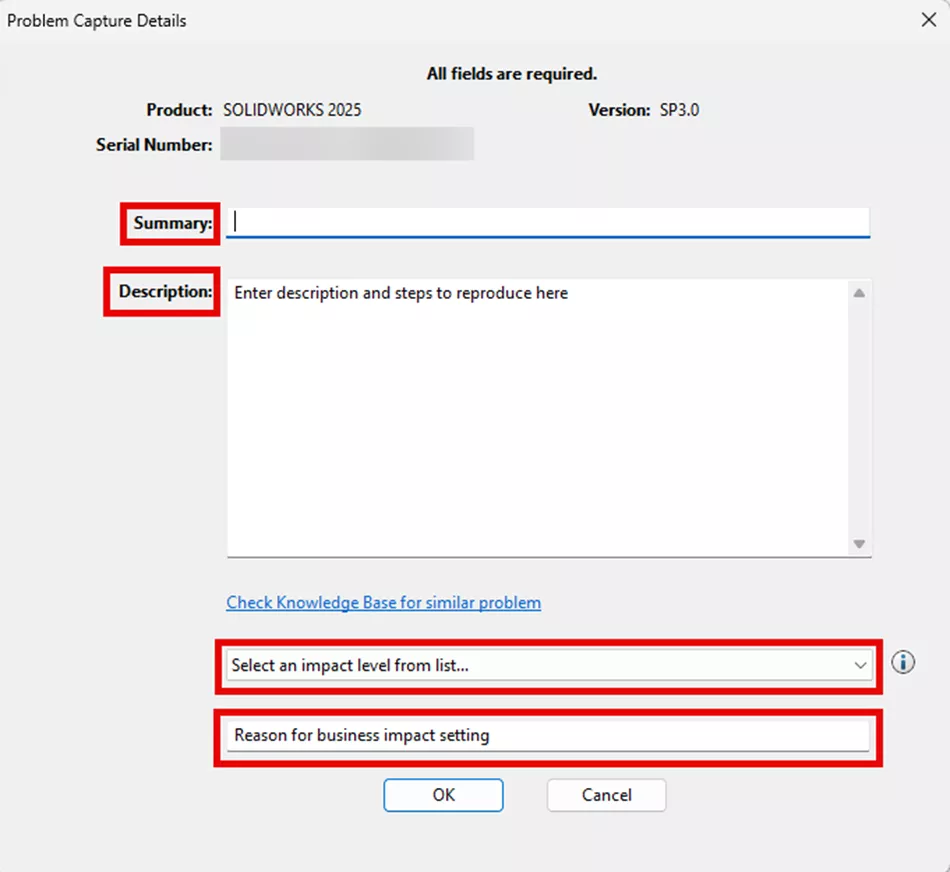Image resolution: width=950 pixels, height=872 pixels.
Task: Click the Product SOLIDWORKS 2025 text
Action: [293, 110]
